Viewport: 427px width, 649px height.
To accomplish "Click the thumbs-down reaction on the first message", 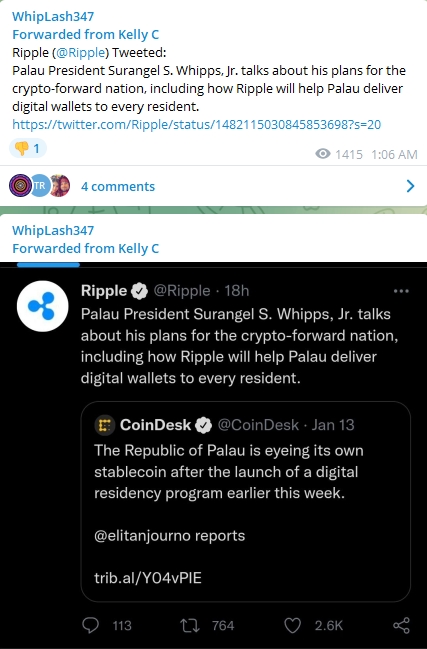I will coord(28,148).
